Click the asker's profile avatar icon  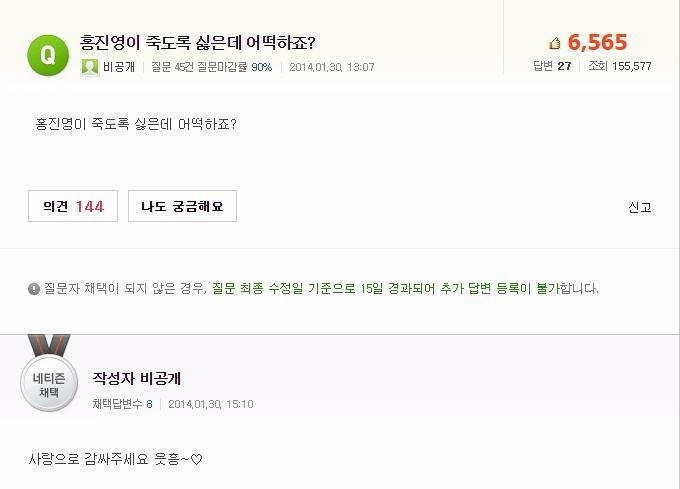[90, 67]
